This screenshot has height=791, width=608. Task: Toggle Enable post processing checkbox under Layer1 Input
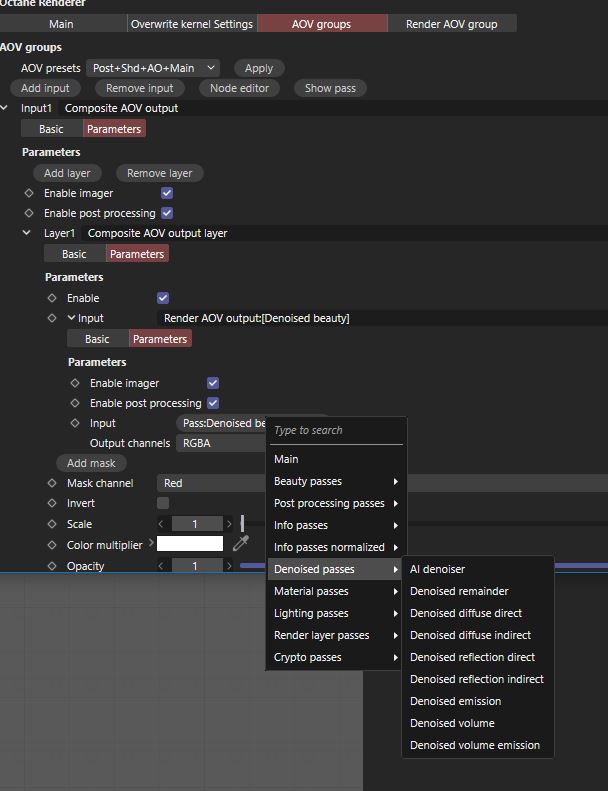(213, 403)
